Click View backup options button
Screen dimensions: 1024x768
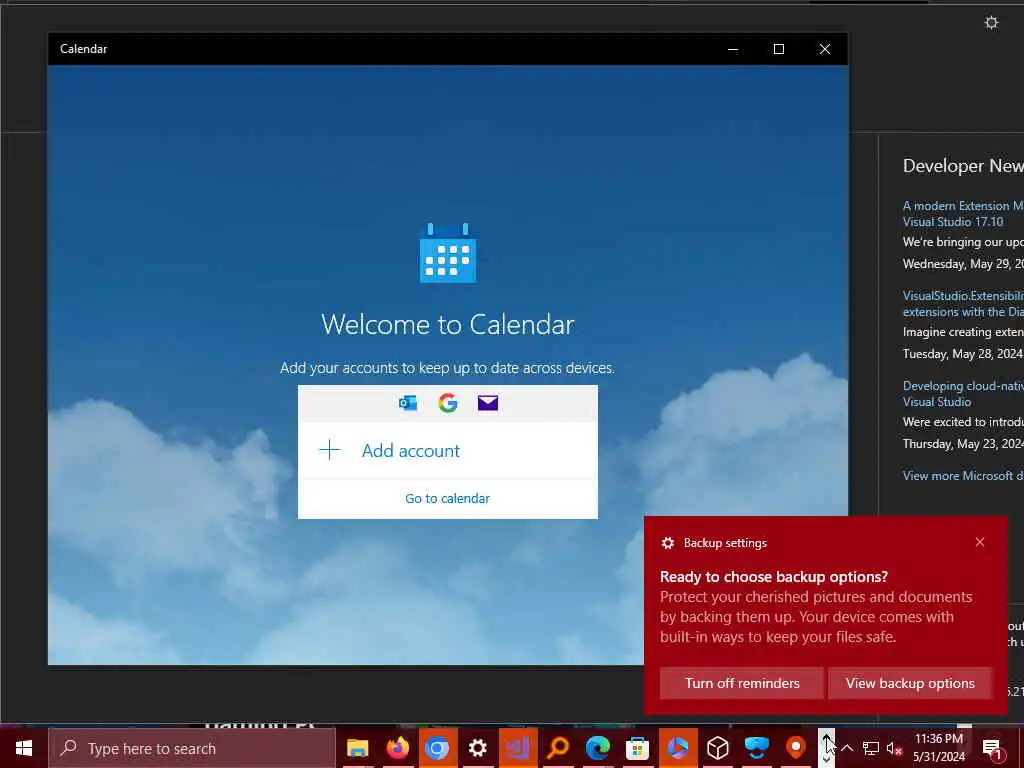pyautogui.click(x=910, y=683)
